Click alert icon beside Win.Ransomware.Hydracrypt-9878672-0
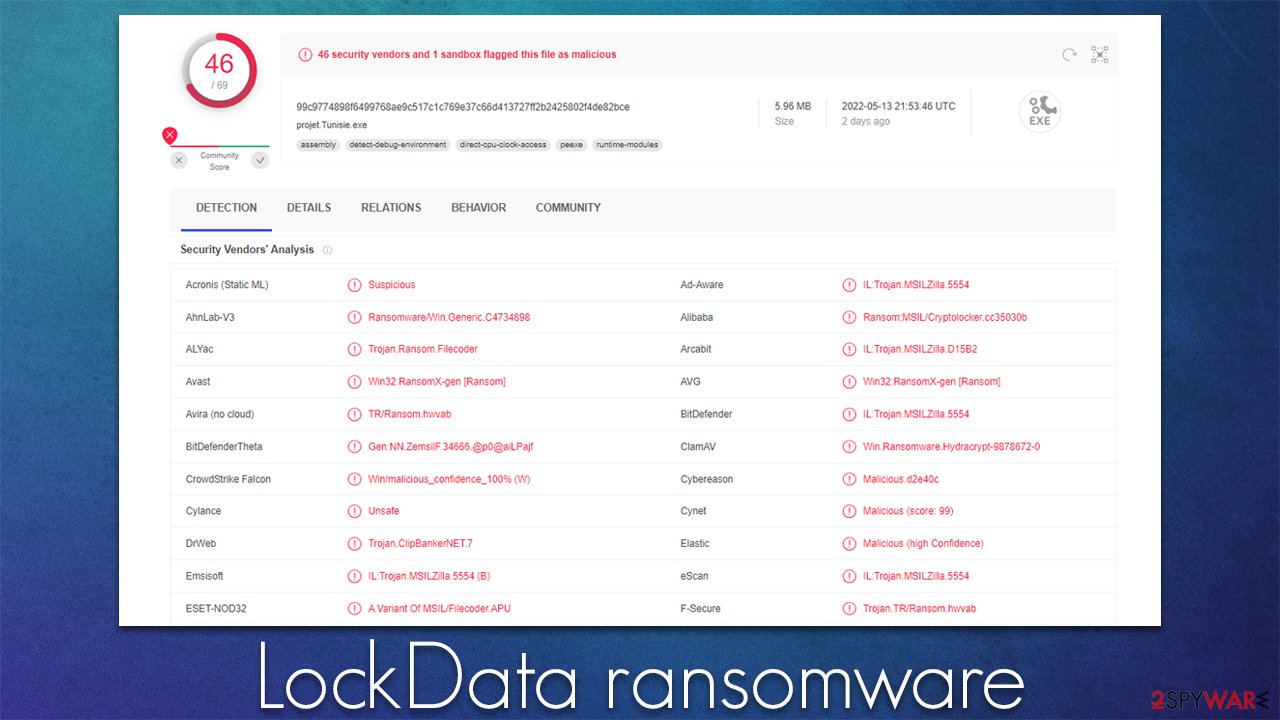The image size is (1280, 720). click(x=849, y=446)
